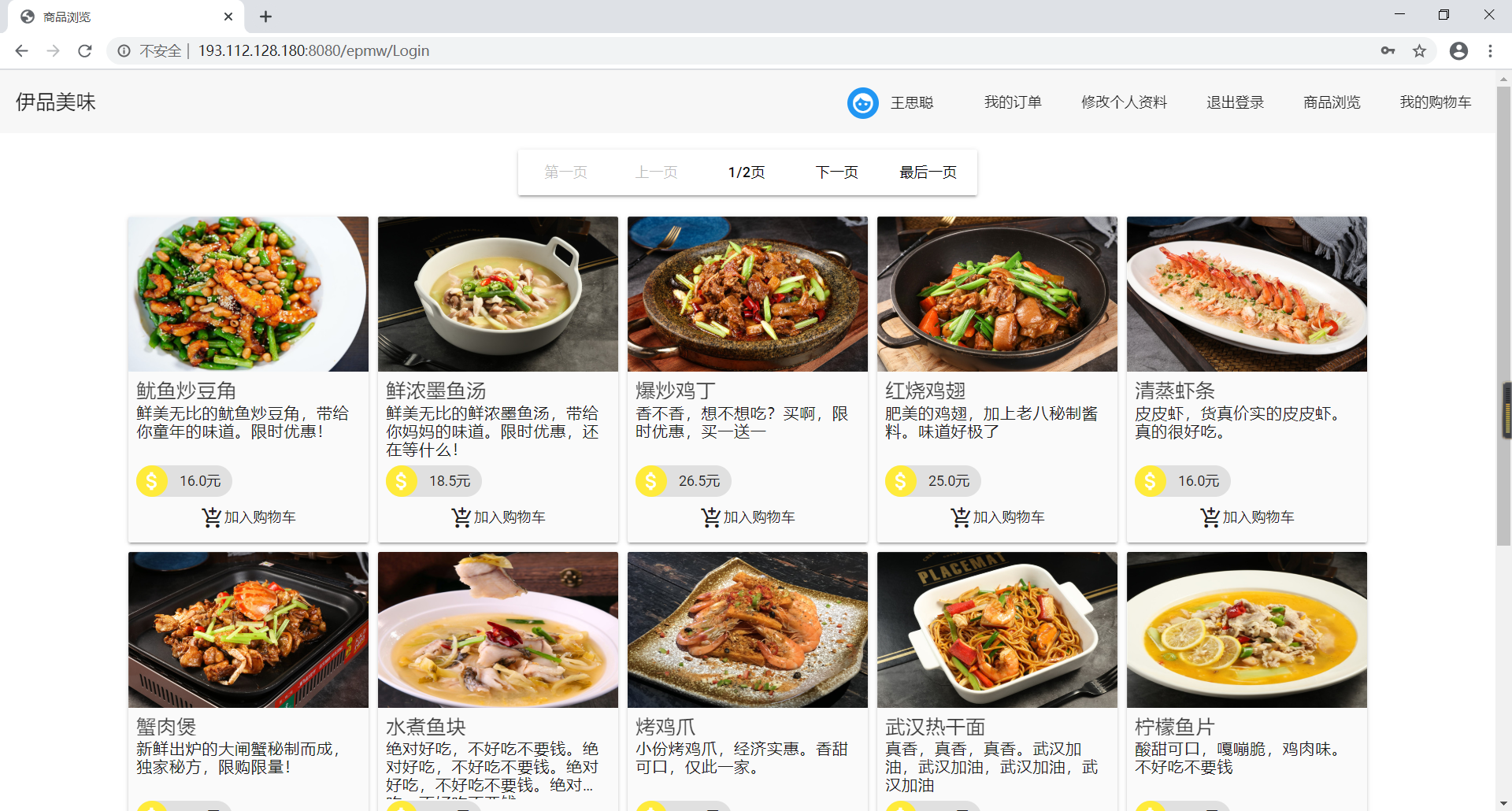Click the 伊品美味 site logo

point(56,102)
